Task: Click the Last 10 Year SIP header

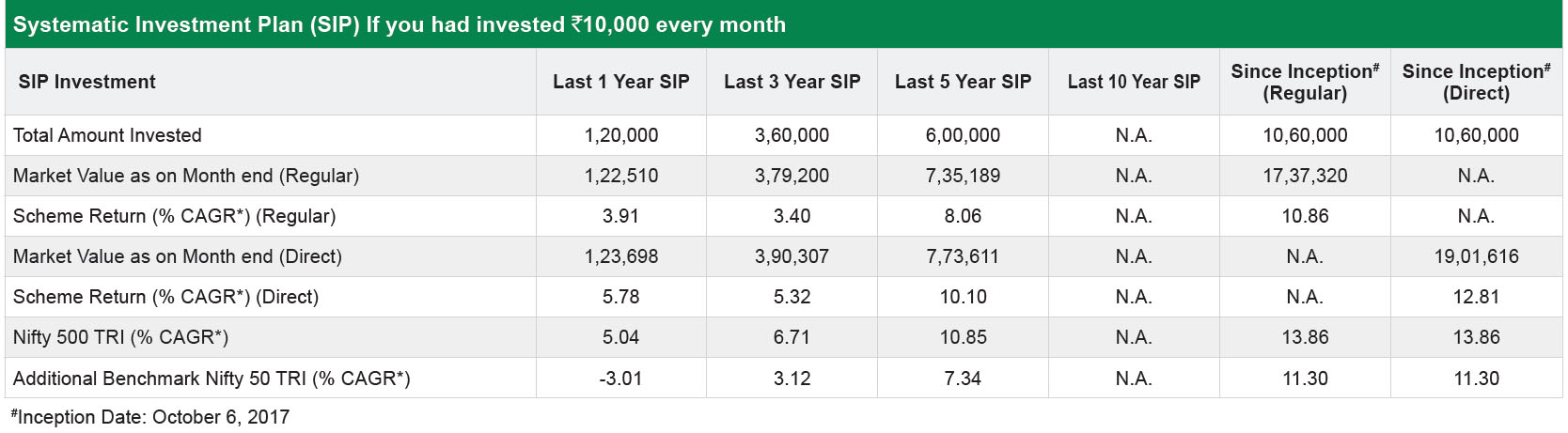Action: pyautogui.click(x=1134, y=82)
